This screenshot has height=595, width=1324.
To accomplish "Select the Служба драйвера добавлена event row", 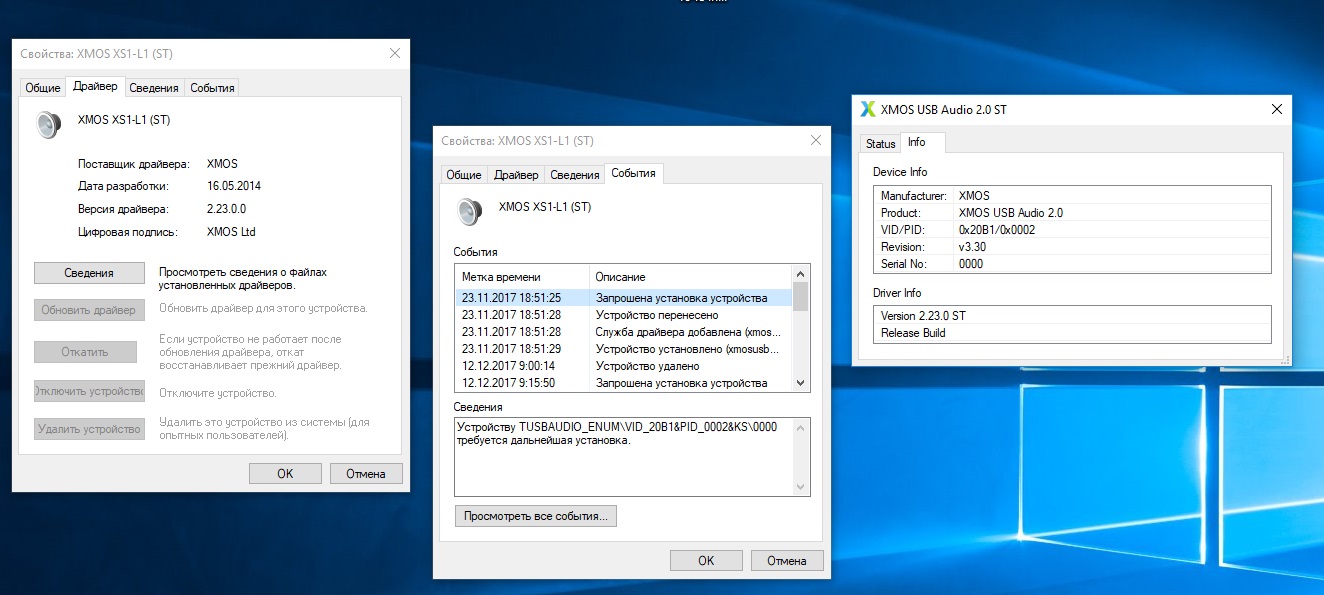I will [624, 332].
